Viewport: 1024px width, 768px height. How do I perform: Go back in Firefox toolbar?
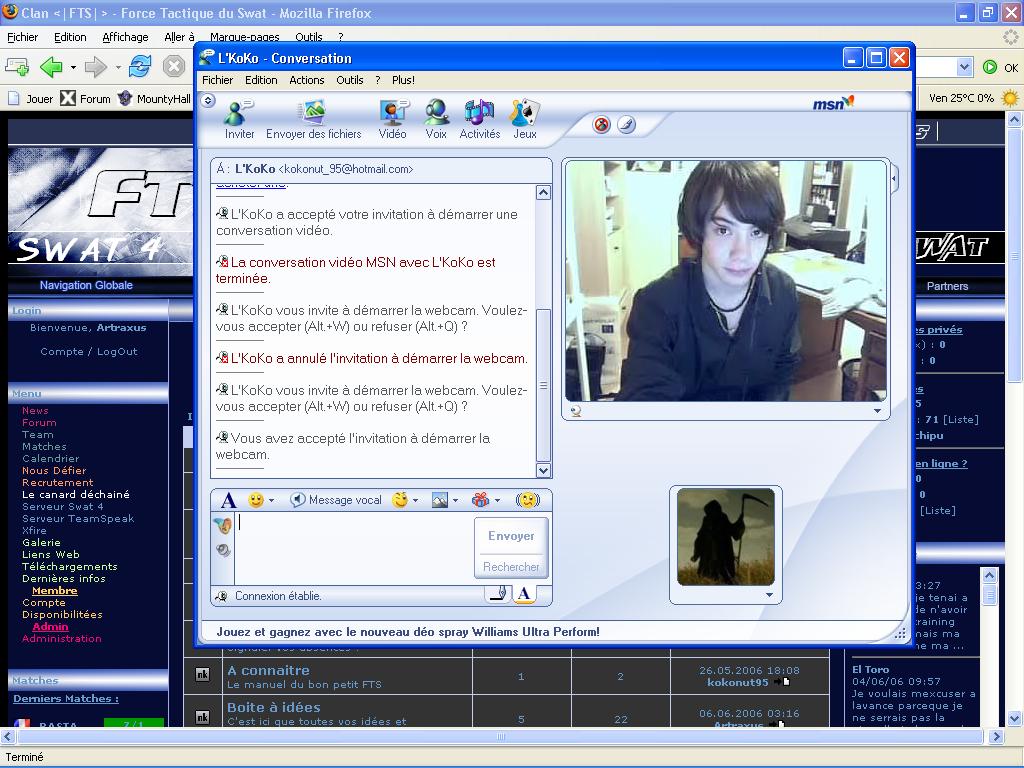pyautogui.click(x=51, y=67)
